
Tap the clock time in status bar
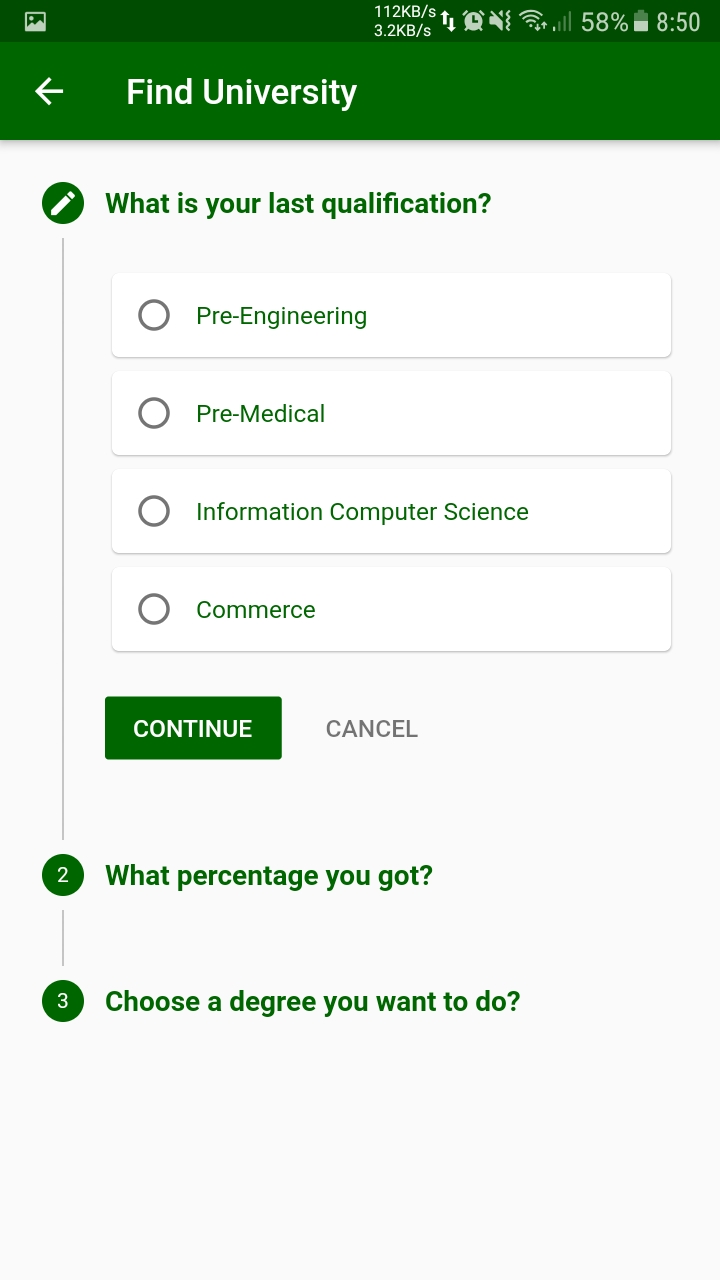(x=678, y=22)
